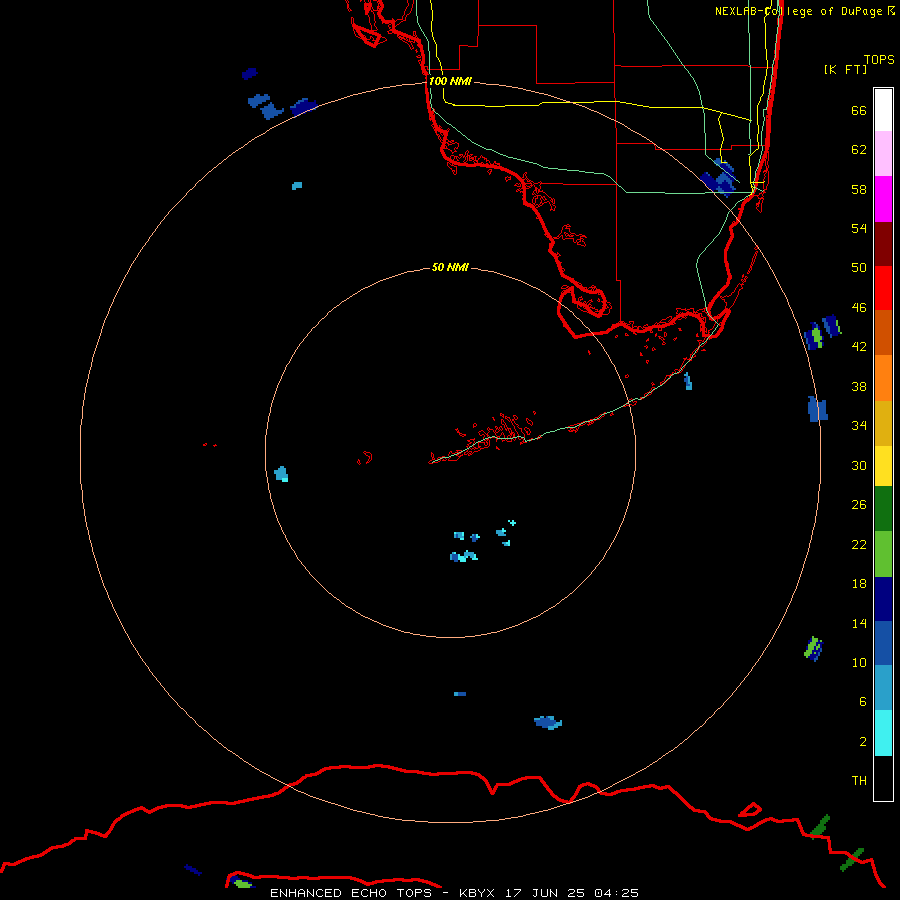Click the cyan 2-6 kft legend swatch
Image resolution: width=900 pixels, height=900 pixels.
883,733
